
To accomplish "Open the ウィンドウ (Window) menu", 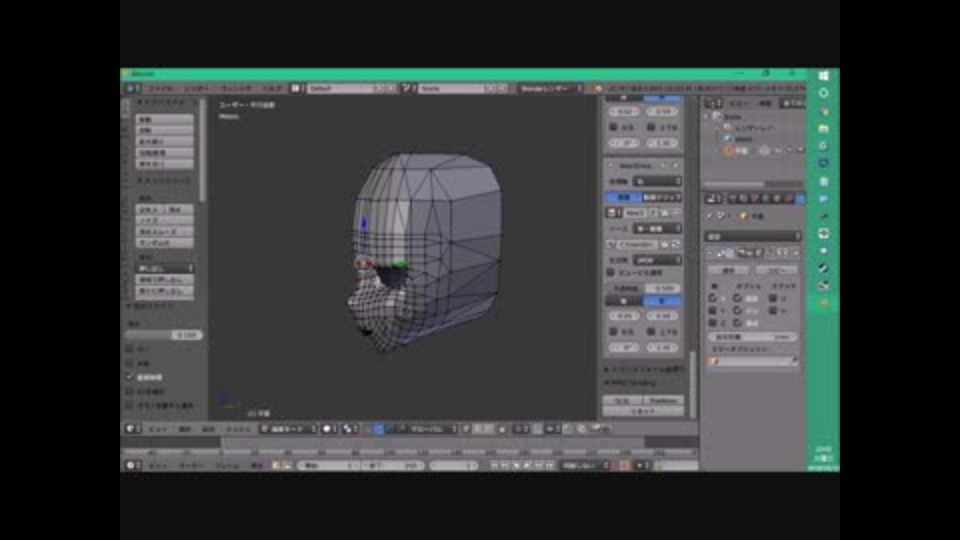I will (235, 89).
